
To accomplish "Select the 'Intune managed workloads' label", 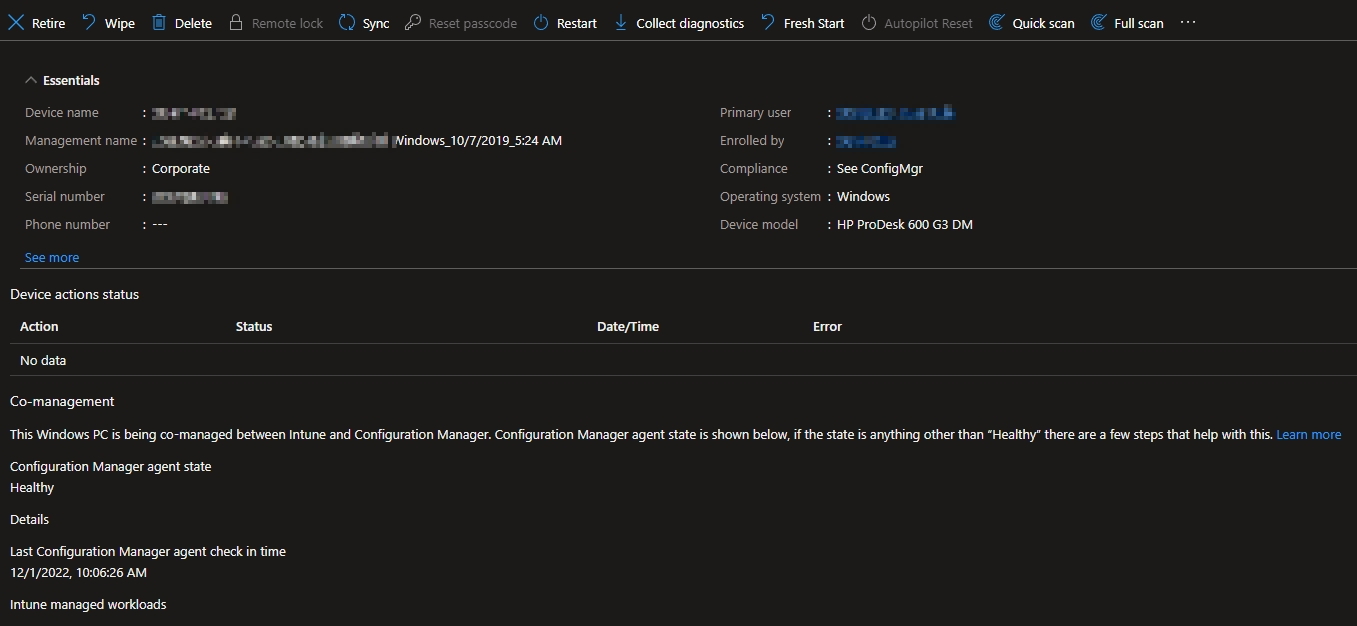I will click(x=88, y=604).
